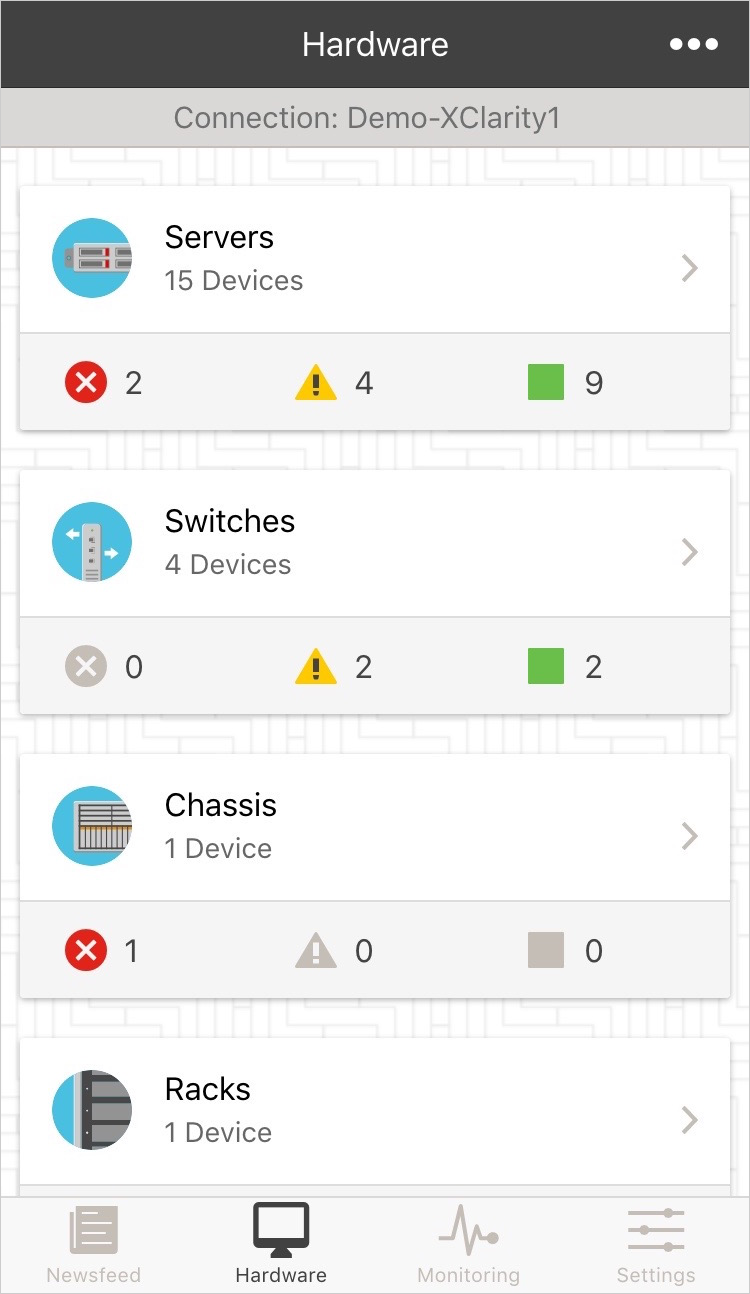Tap the Servers device icon
The height and width of the screenshot is (1294, 750).
pos(92,258)
